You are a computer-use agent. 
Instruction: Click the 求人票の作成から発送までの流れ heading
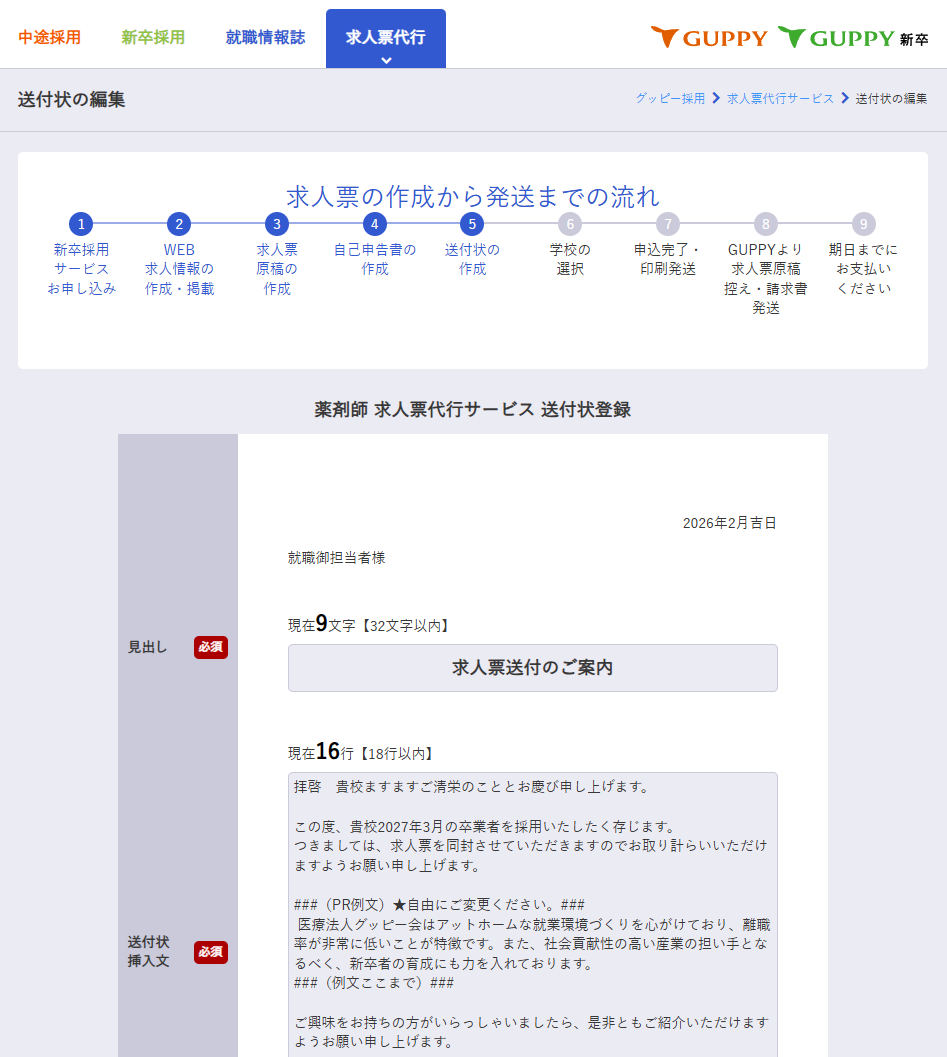[x=472, y=196]
